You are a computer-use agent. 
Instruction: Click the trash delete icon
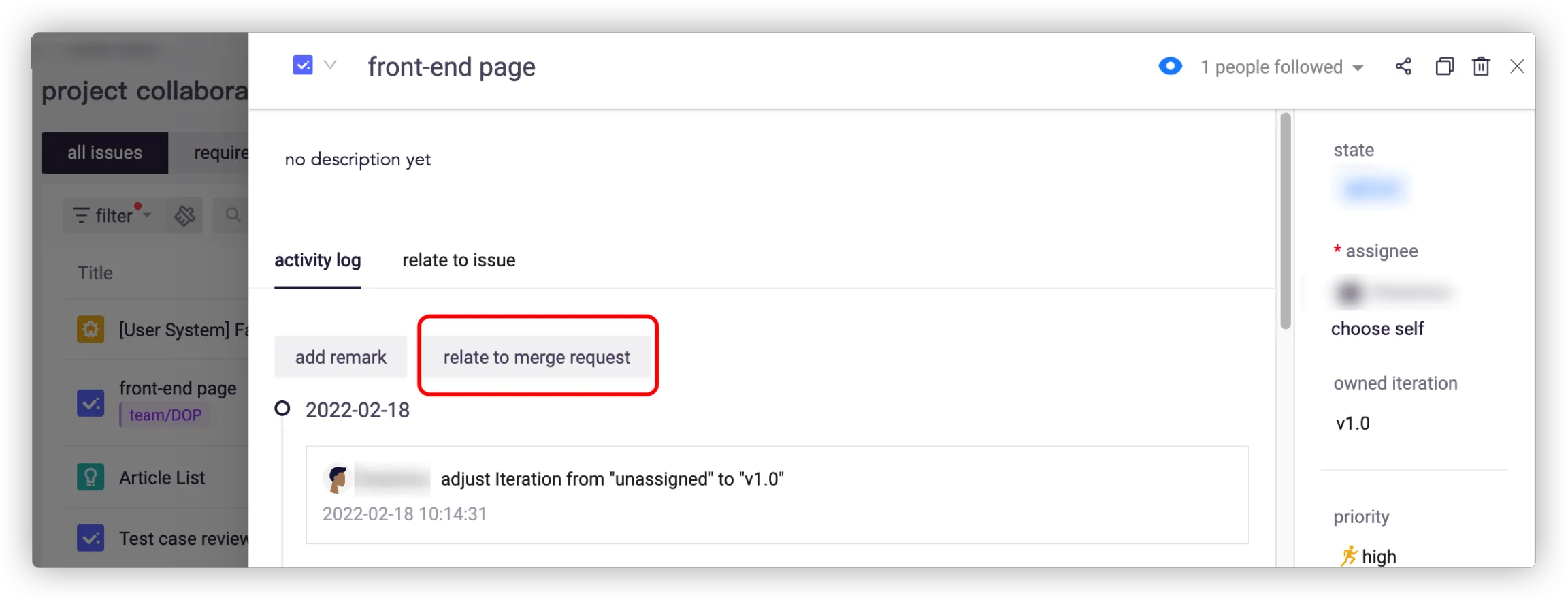(x=1481, y=66)
